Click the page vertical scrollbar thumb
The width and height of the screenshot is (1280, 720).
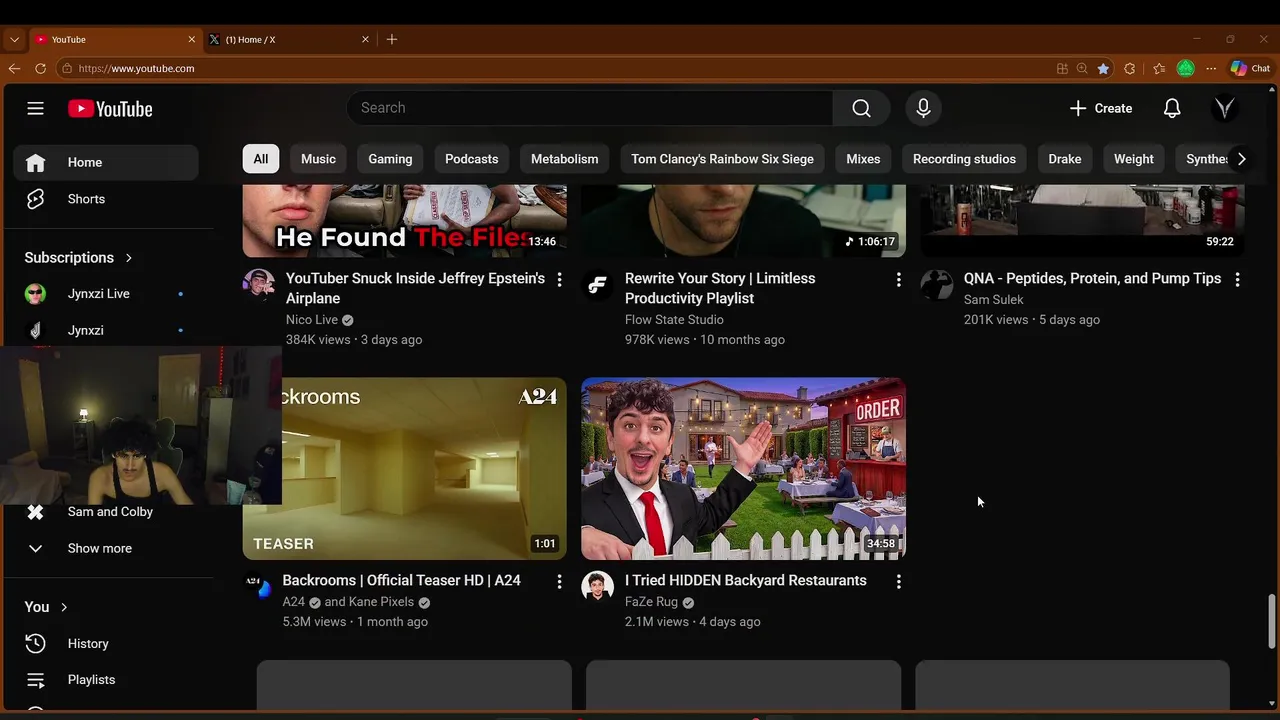pos(1272,621)
